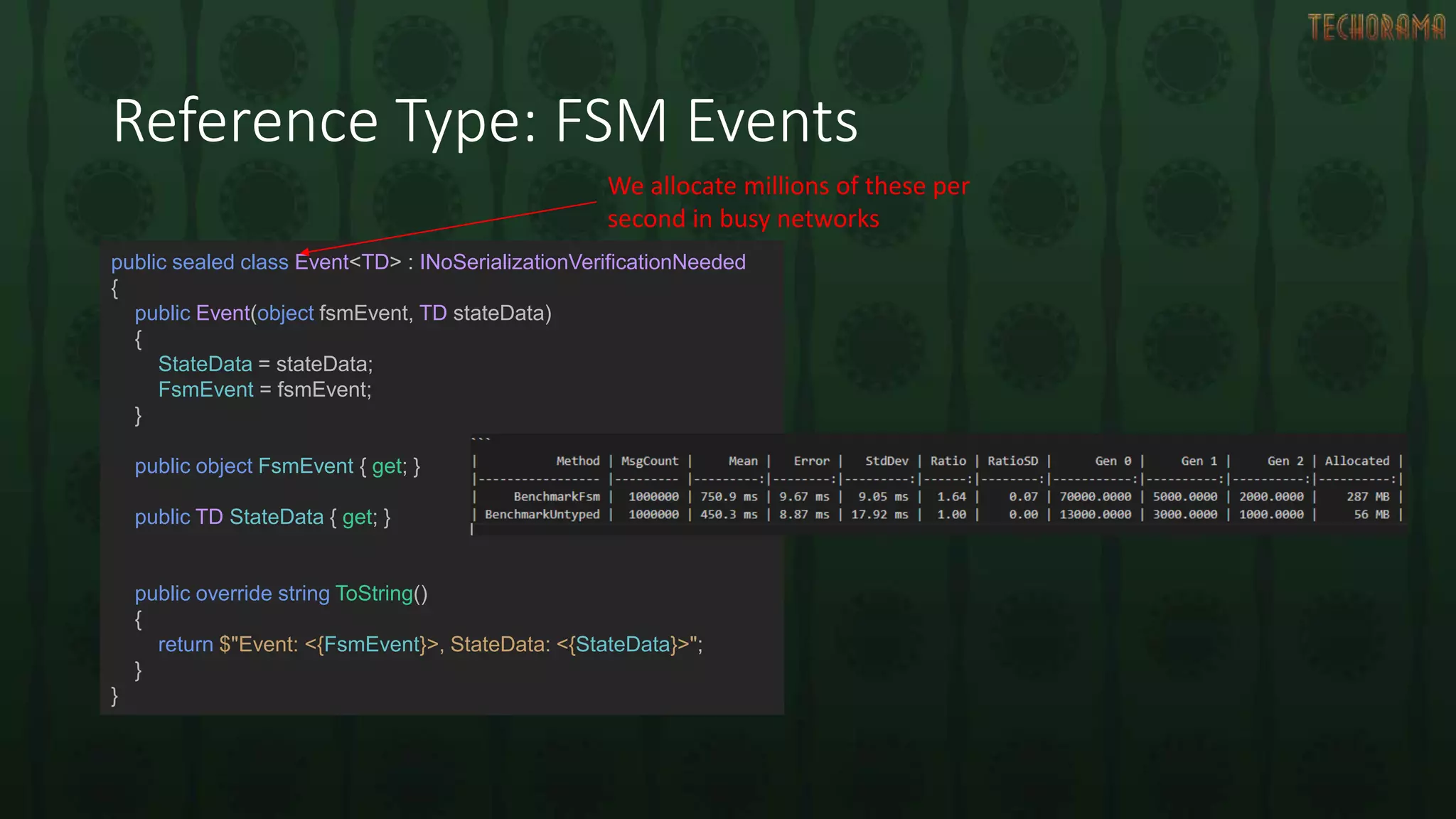Viewport: 1456px width, 819px height.
Task: Click the '3000.0000' Gen 1 value
Action: 1185,515
